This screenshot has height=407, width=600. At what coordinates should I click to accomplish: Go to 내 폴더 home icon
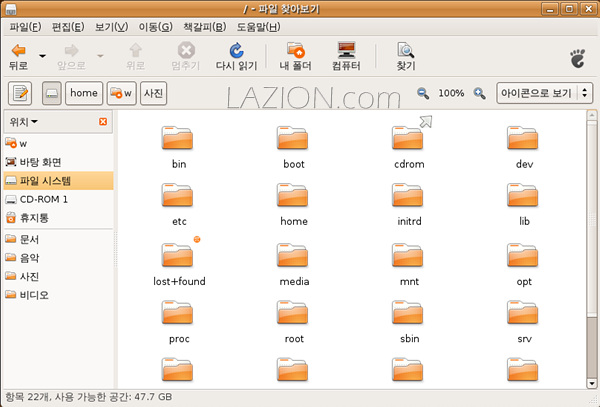295,50
